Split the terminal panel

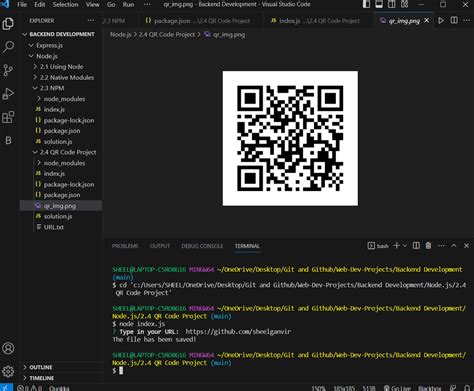pyautogui.click(x=416, y=246)
